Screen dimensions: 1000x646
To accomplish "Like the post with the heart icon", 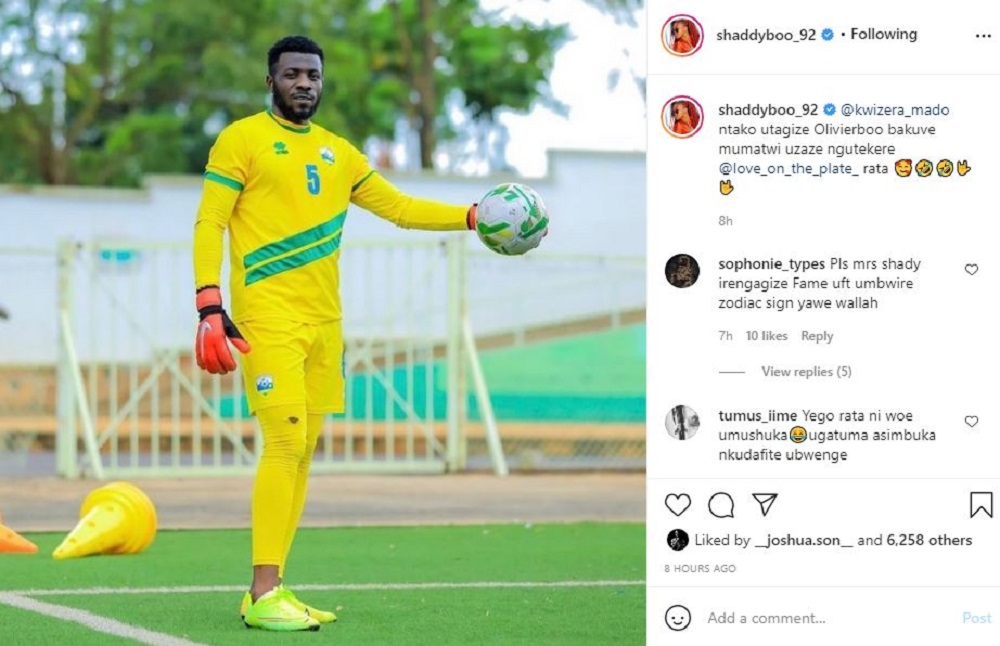I will (x=677, y=505).
